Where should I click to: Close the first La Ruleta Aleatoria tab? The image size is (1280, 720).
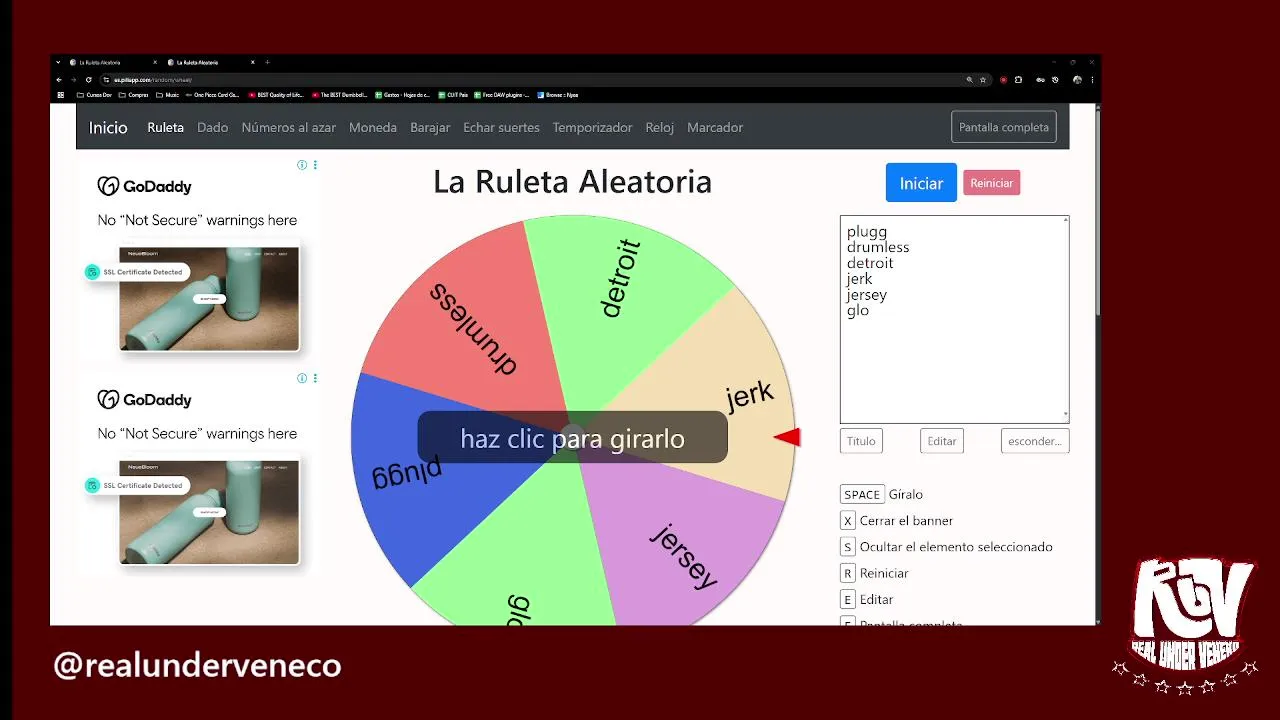pyautogui.click(x=154, y=62)
